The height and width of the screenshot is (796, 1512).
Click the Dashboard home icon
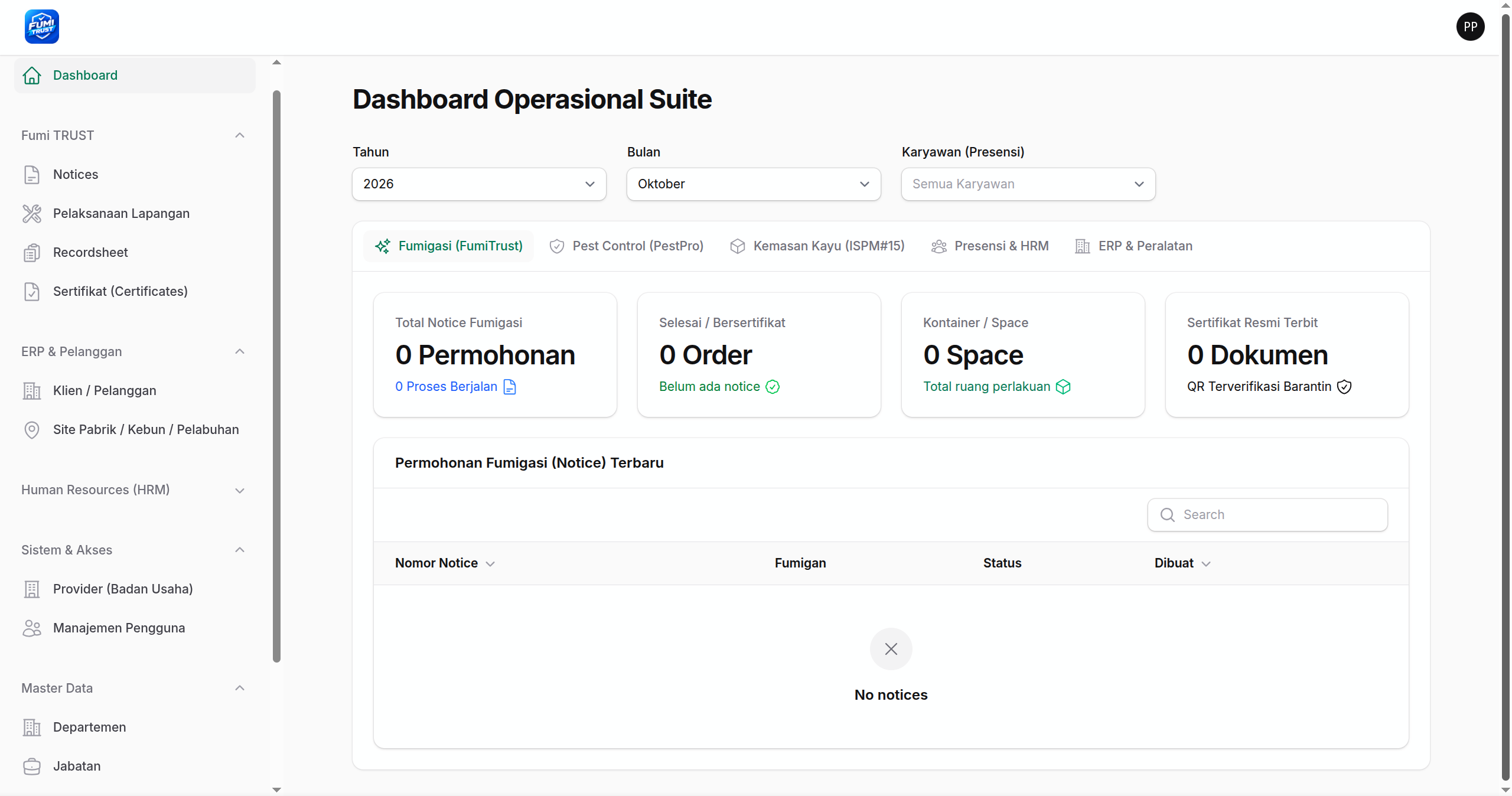32,76
